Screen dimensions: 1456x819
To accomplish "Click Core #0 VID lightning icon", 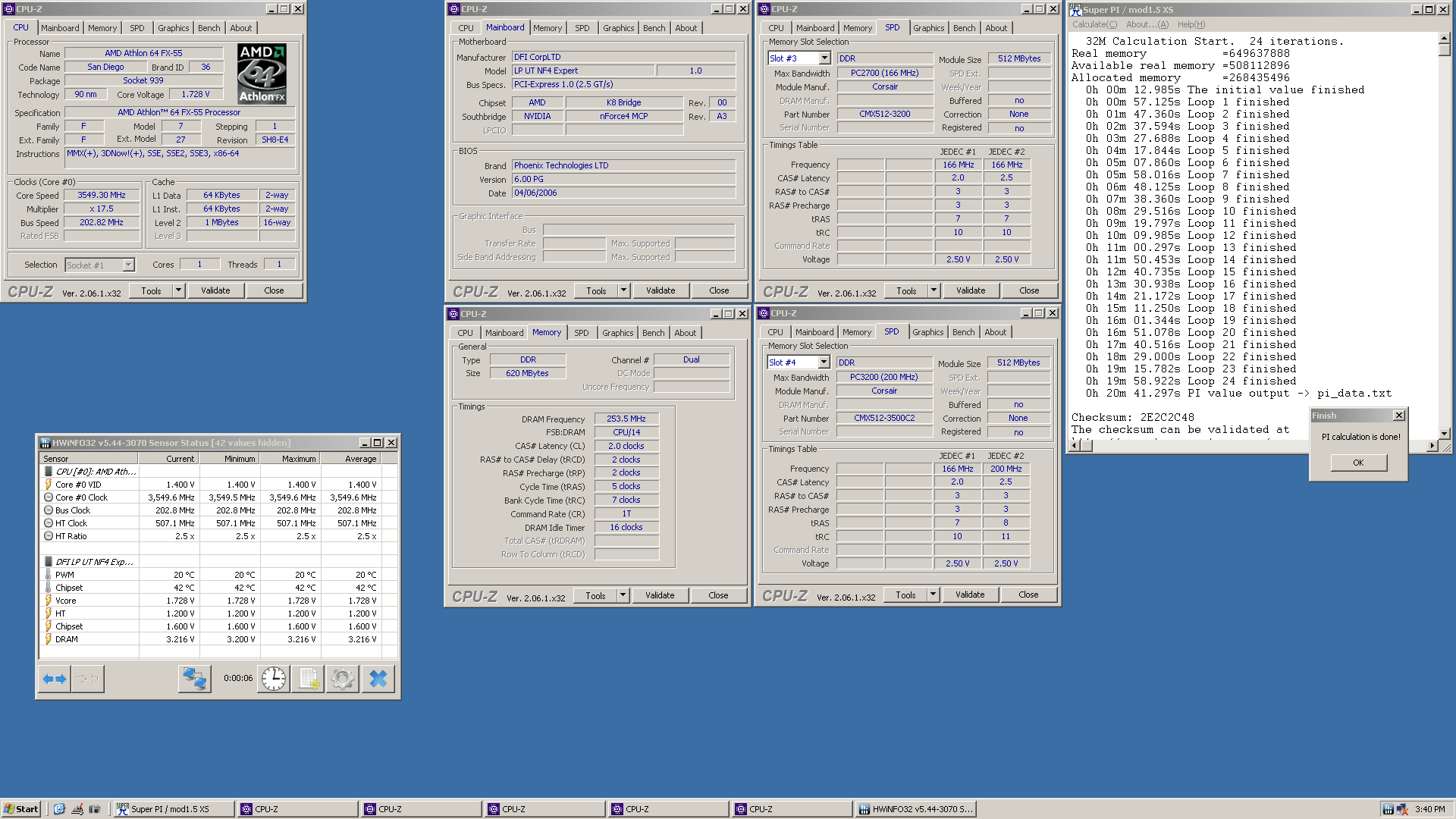I will [49, 485].
